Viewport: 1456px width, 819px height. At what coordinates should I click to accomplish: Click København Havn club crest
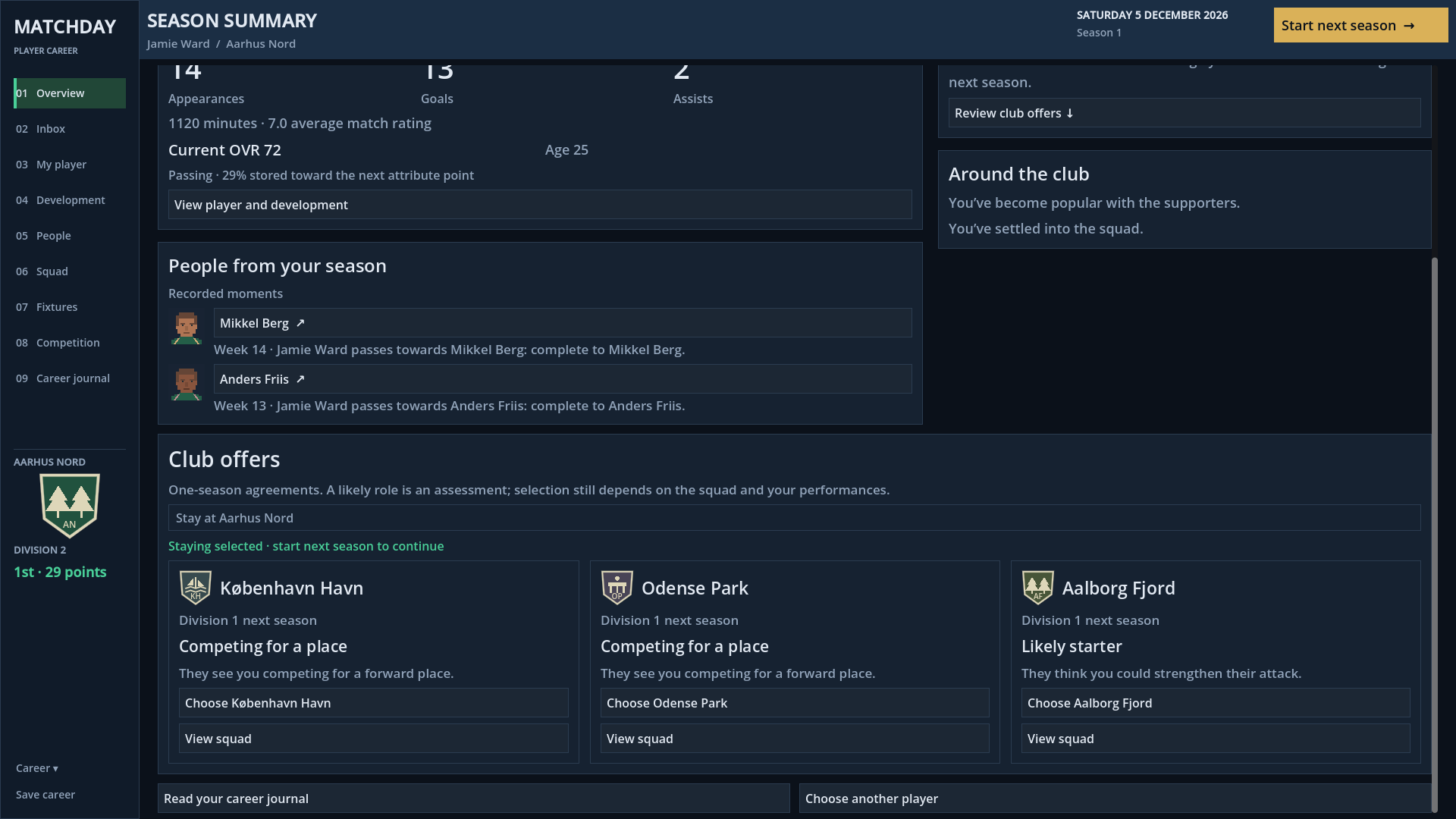[196, 588]
